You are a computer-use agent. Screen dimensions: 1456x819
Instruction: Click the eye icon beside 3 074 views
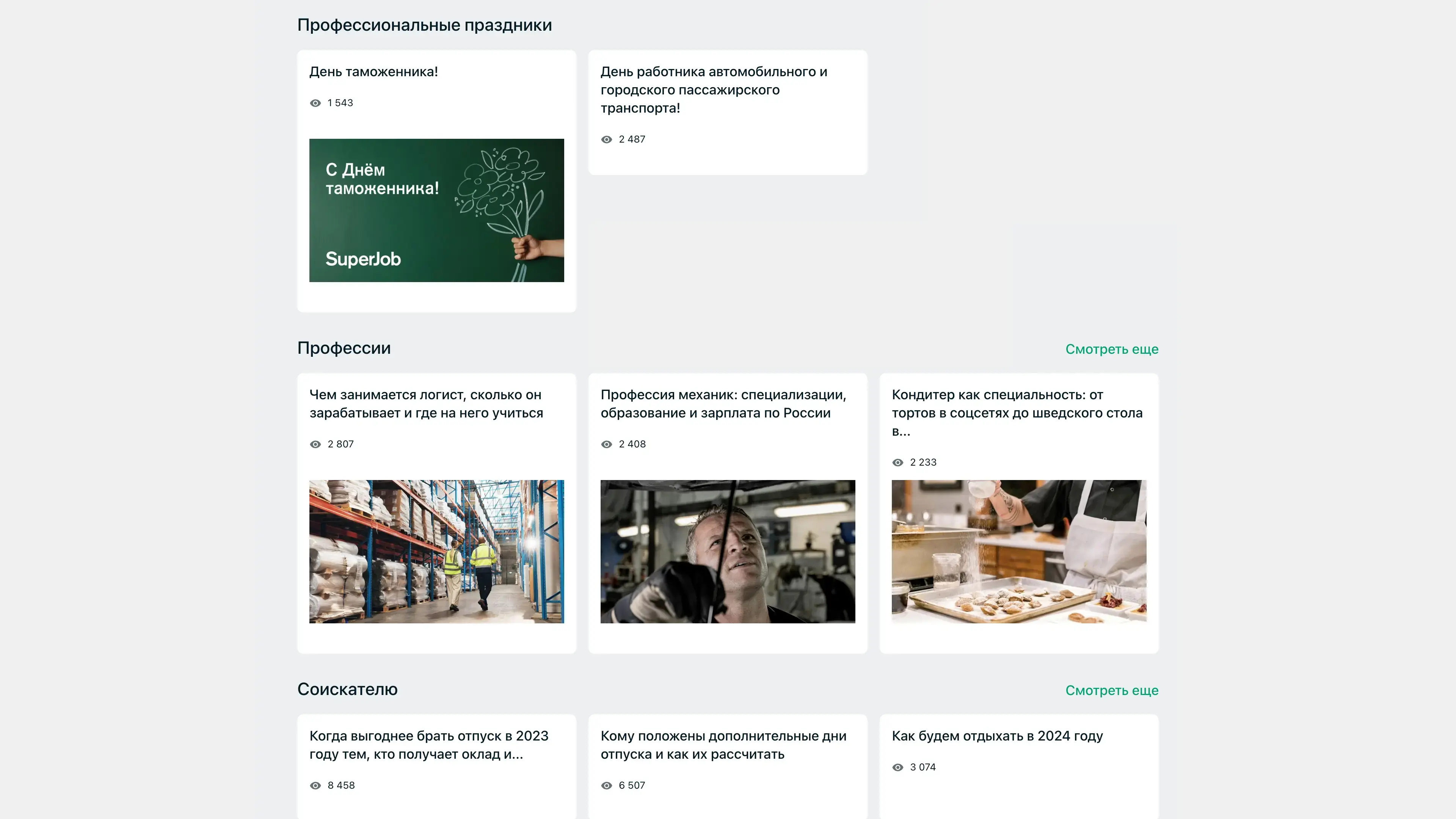pyautogui.click(x=897, y=767)
